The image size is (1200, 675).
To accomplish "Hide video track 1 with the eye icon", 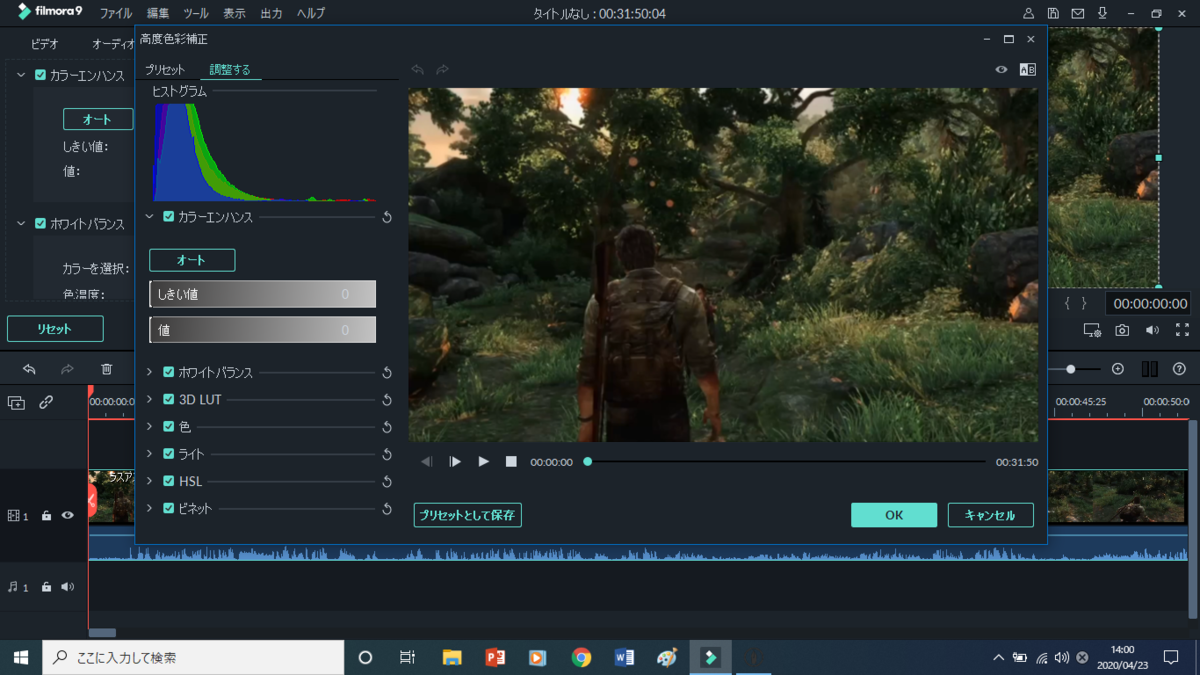I will click(x=68, y=516).
